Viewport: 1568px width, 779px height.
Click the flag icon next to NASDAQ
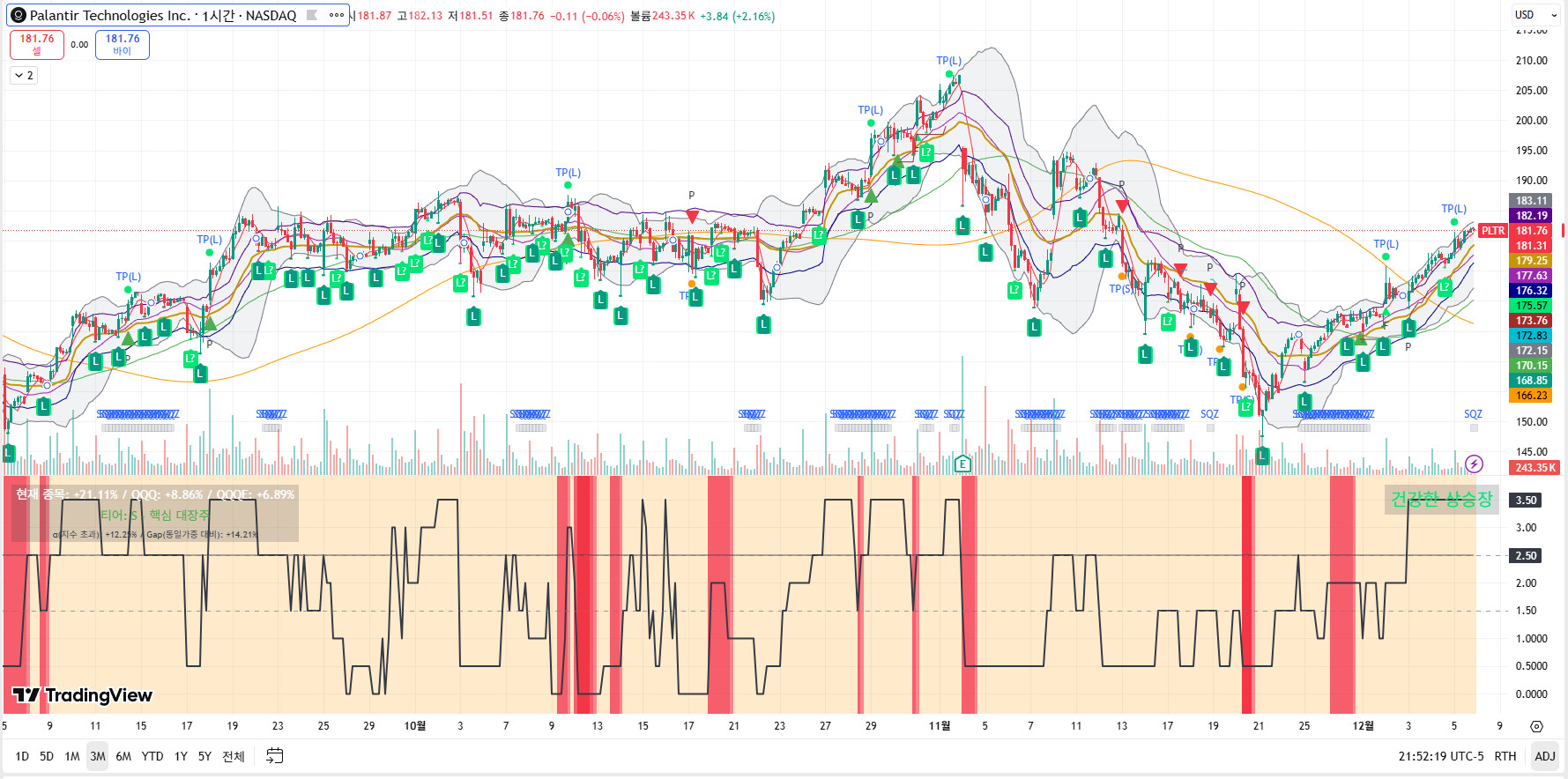coord(312,15)
